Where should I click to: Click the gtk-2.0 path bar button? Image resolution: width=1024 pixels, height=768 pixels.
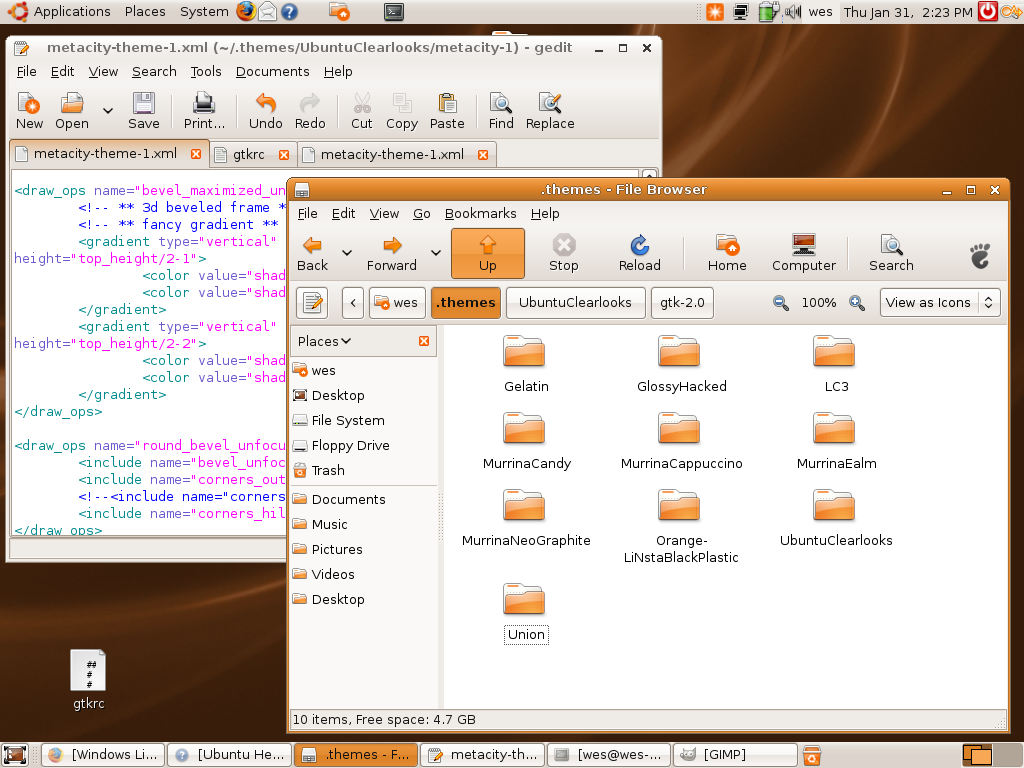tap(682, 302)
